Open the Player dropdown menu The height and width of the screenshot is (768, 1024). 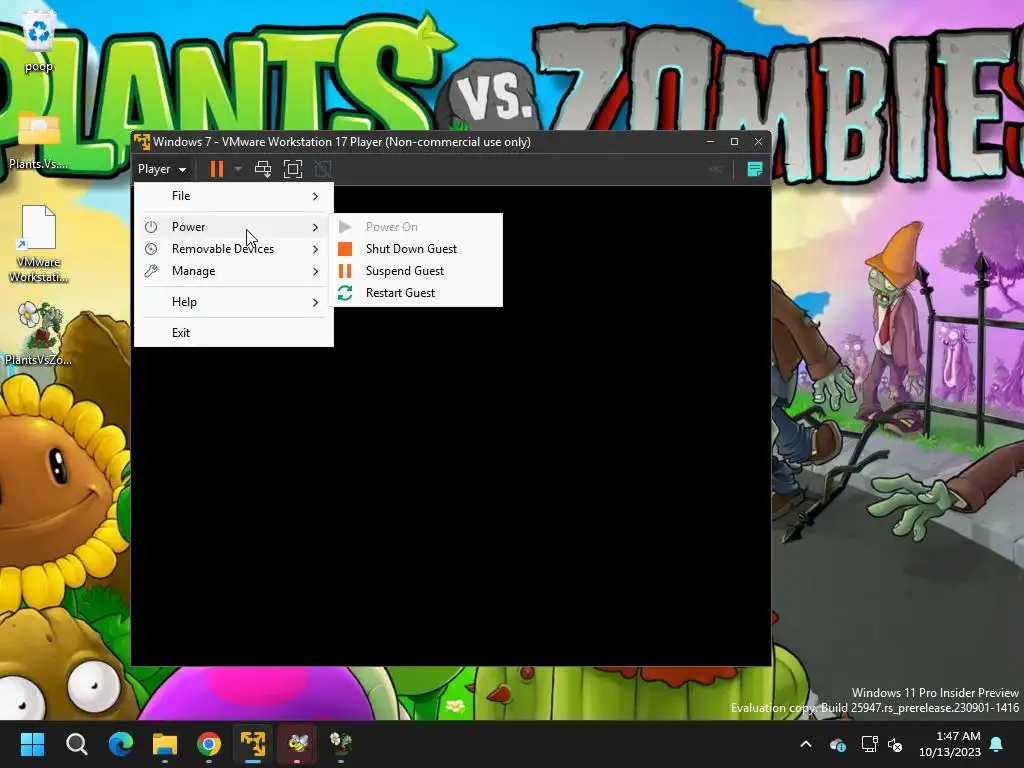pyautogui.click(x=161, y=169)
